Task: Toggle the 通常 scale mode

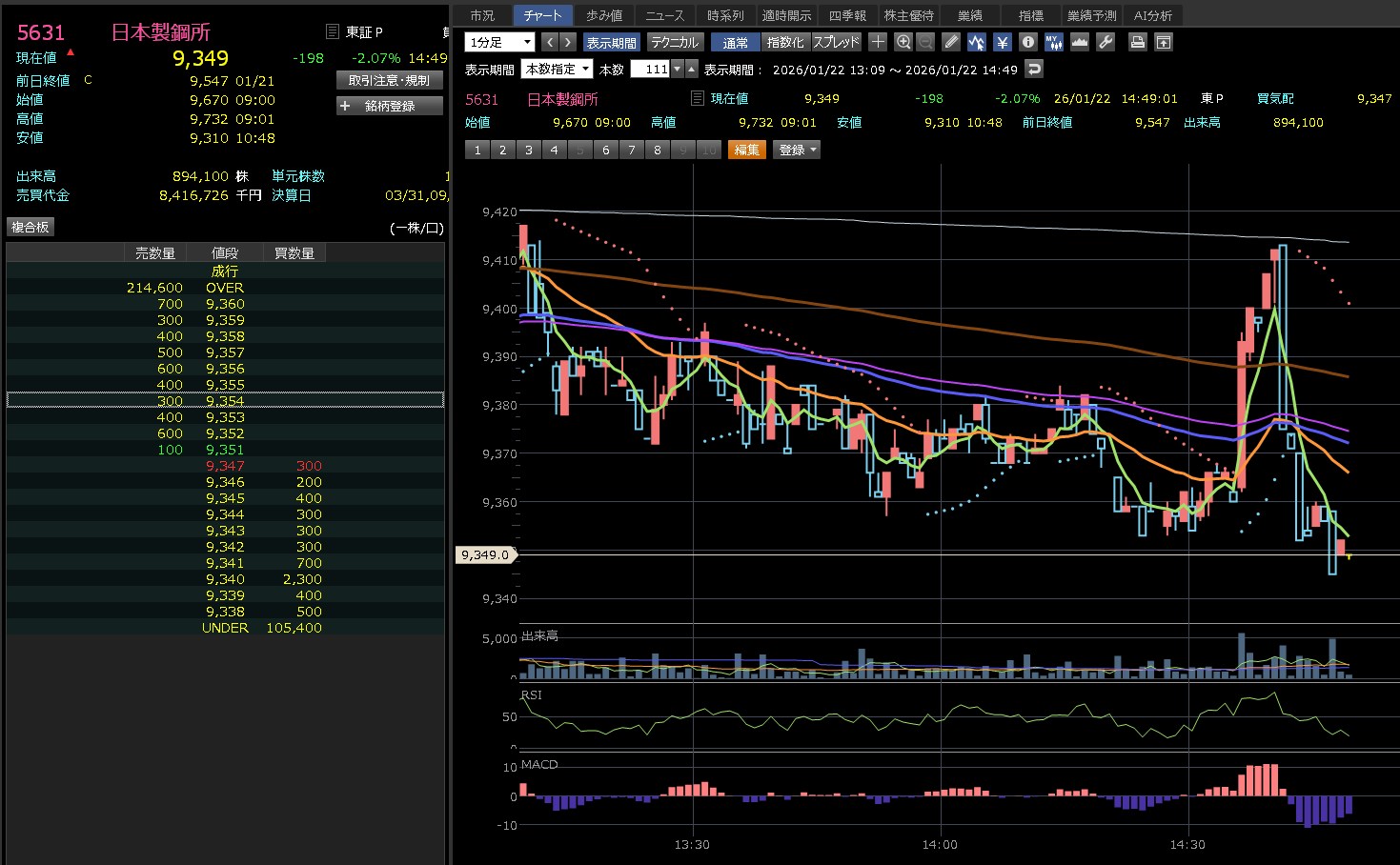Action: point(735,42)
